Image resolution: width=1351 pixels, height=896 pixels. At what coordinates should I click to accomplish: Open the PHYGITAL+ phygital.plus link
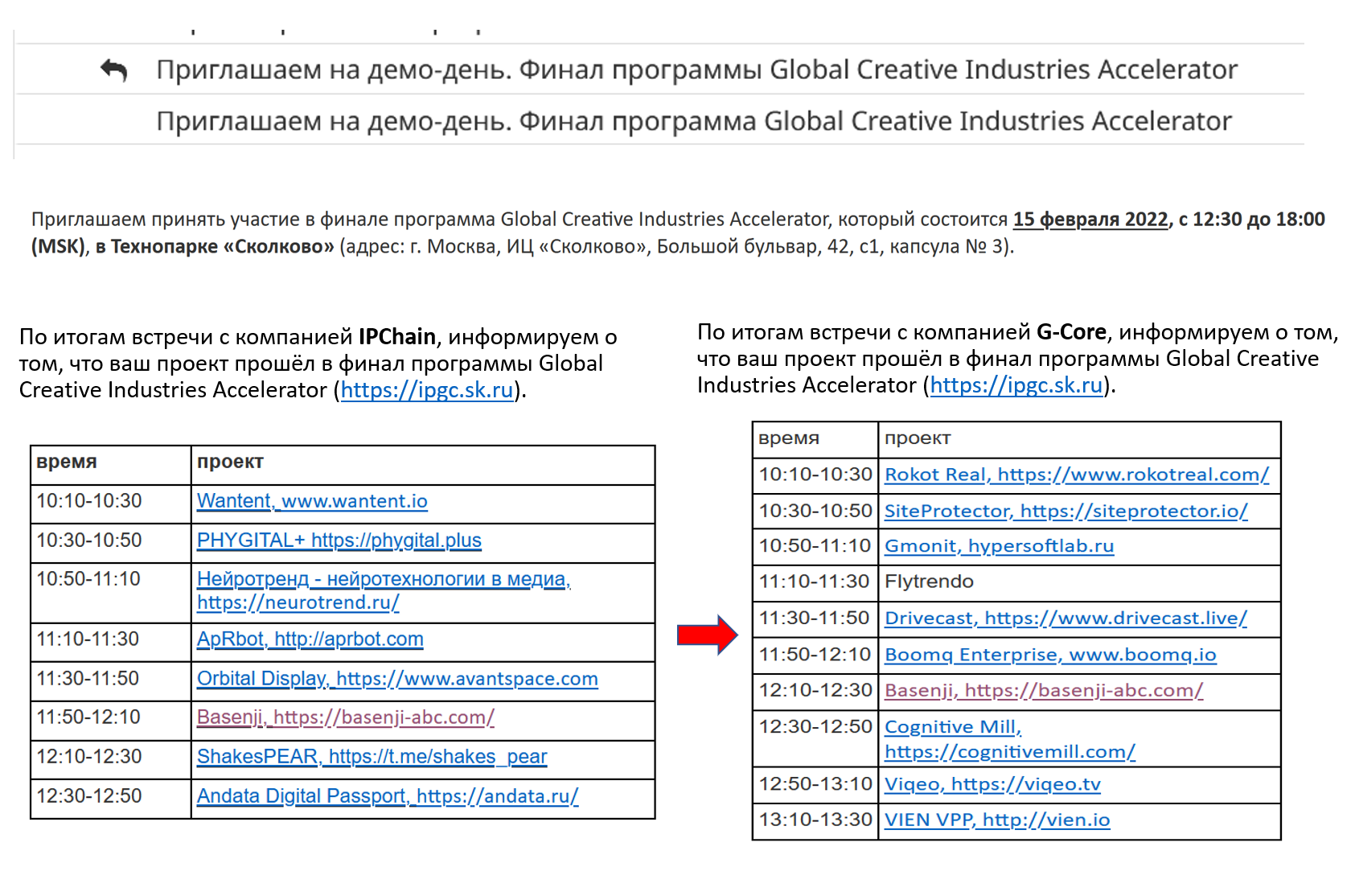click(339, 540)
